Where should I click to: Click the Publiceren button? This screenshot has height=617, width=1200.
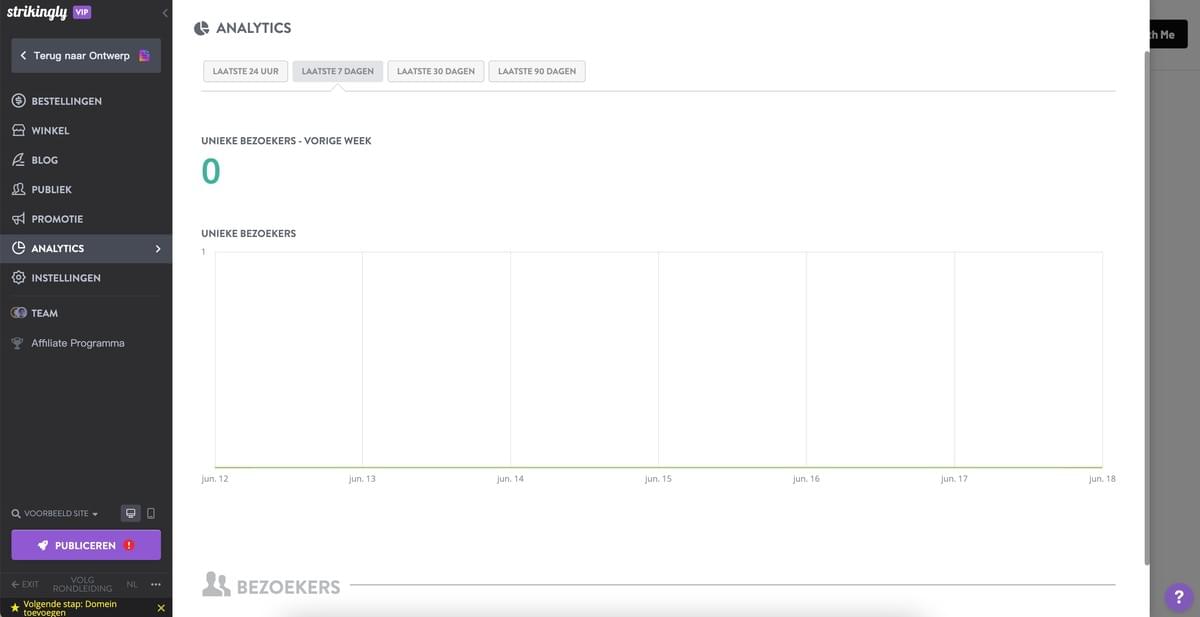(86, 545)
